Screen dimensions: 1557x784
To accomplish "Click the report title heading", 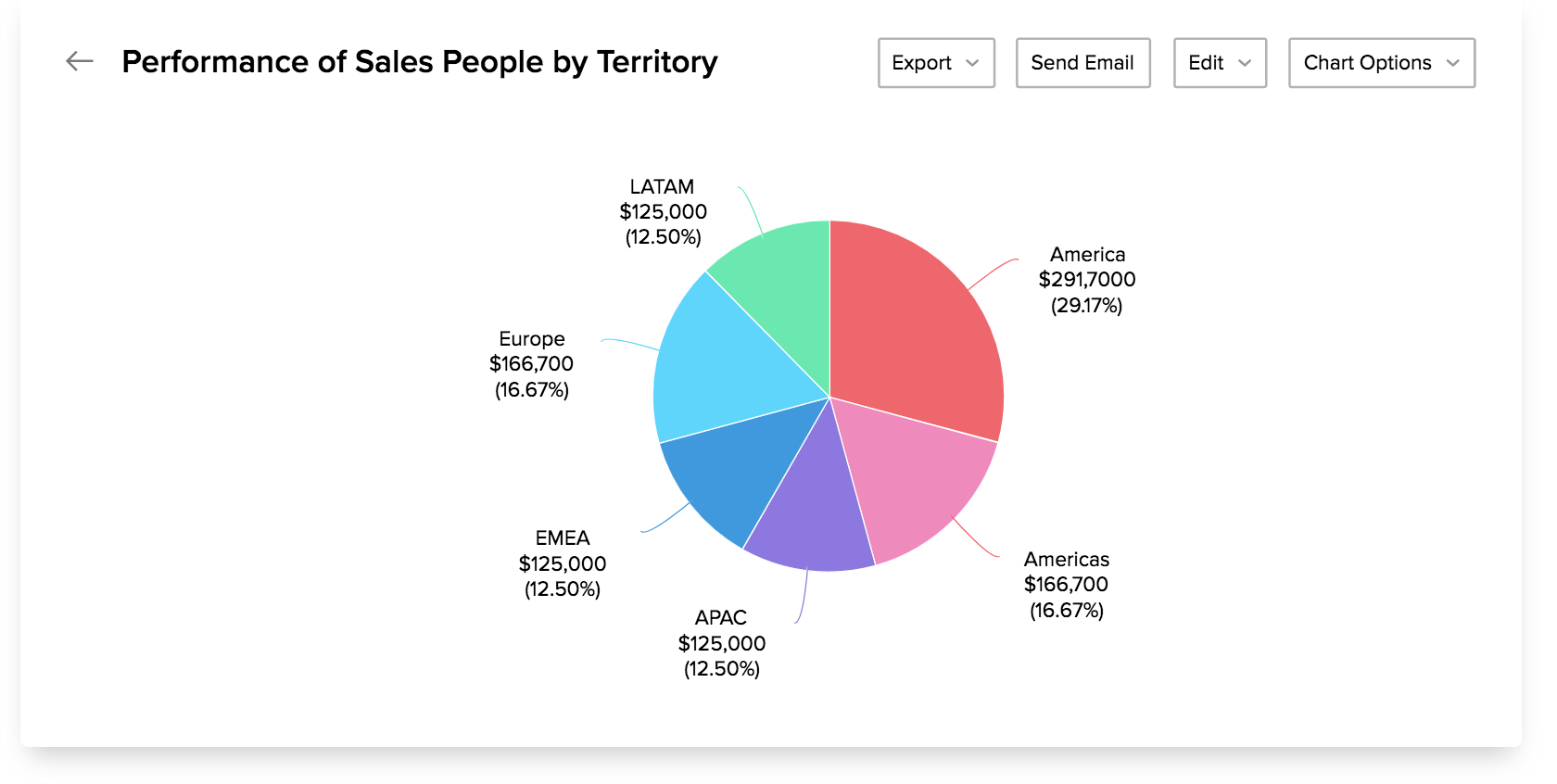I will [419, 62].
